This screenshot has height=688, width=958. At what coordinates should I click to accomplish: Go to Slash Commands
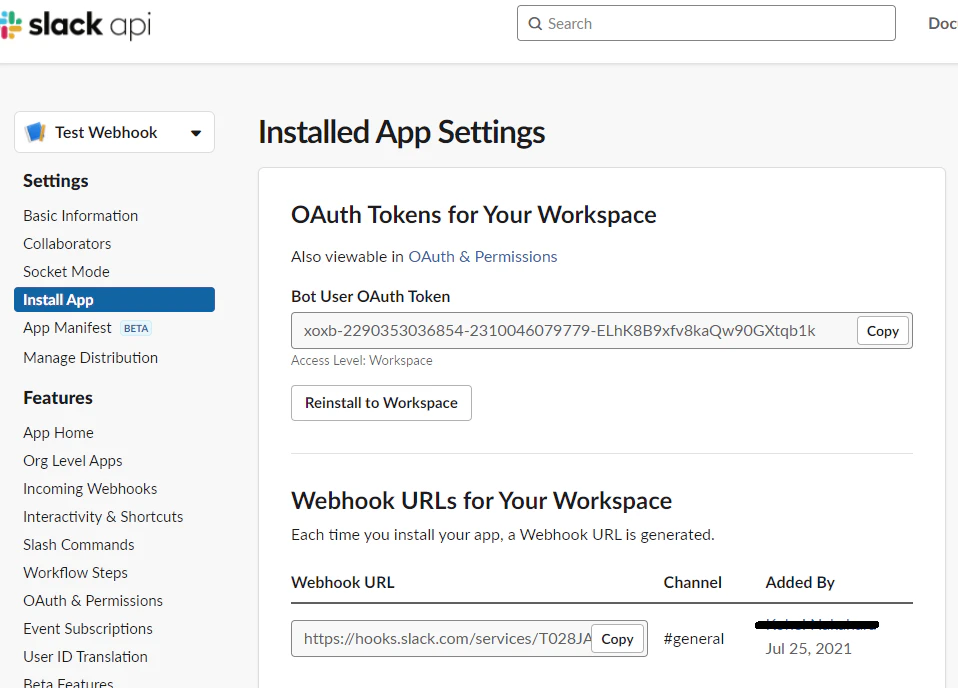pos(79,545)
